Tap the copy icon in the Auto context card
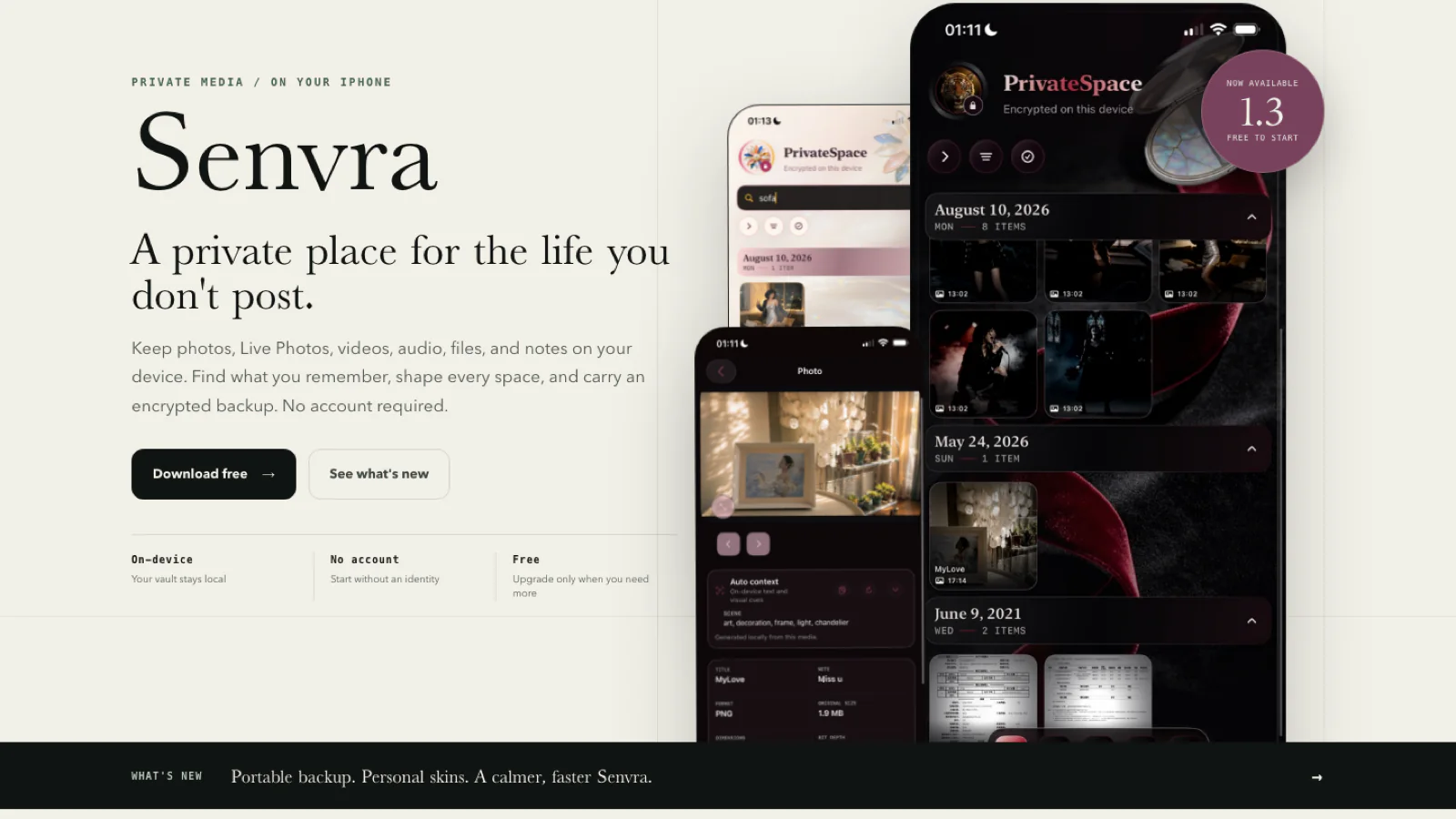Image resolution: width=1456 pixels, height=819 pixels. pyautogui.click(x=842, y=590)
